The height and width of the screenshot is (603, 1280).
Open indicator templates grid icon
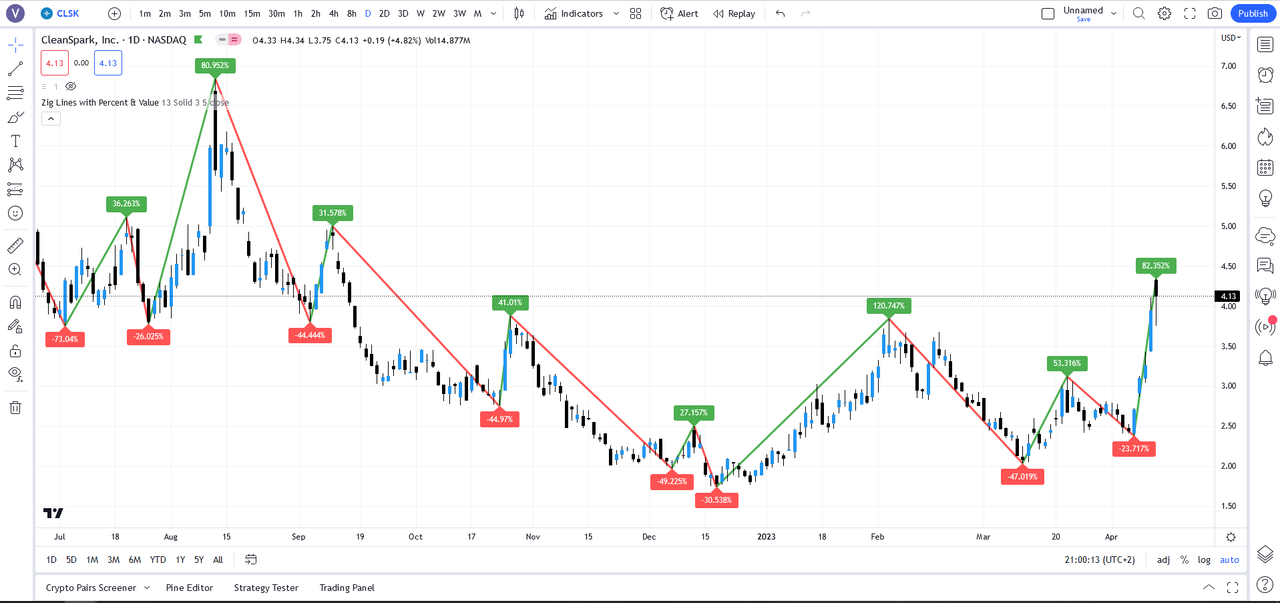click(x=636, y=13)
